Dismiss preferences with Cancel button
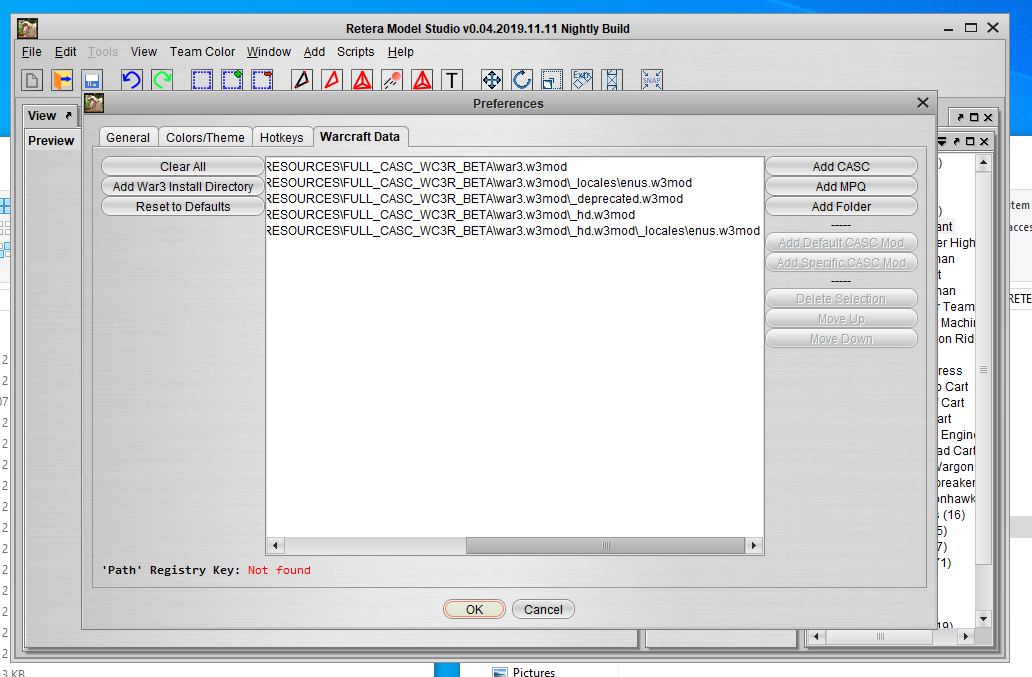The height and width of the screenshot is (677, 1032). click(x=543, y=609)
